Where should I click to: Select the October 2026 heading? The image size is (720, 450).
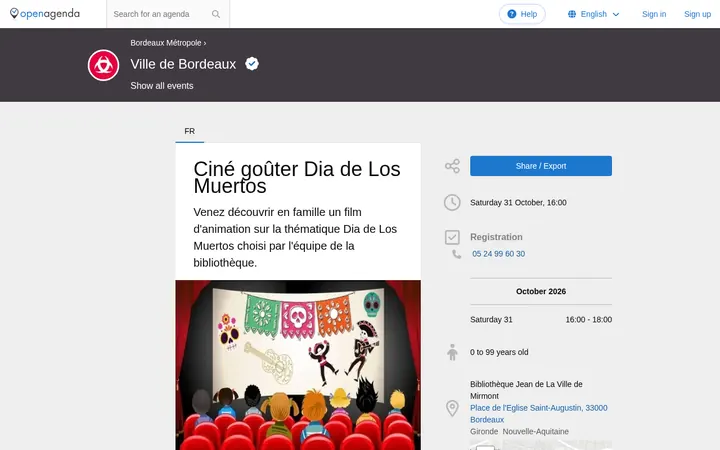pos(541,292)
